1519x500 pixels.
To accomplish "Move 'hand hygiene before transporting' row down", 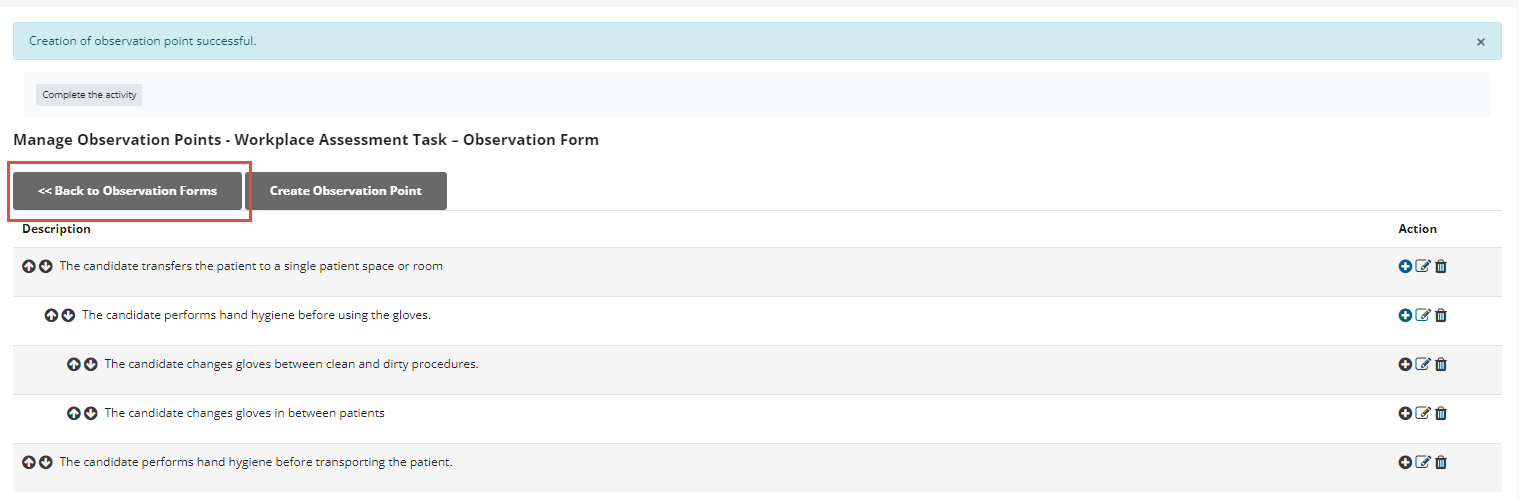I will click(x=46, y=463).
